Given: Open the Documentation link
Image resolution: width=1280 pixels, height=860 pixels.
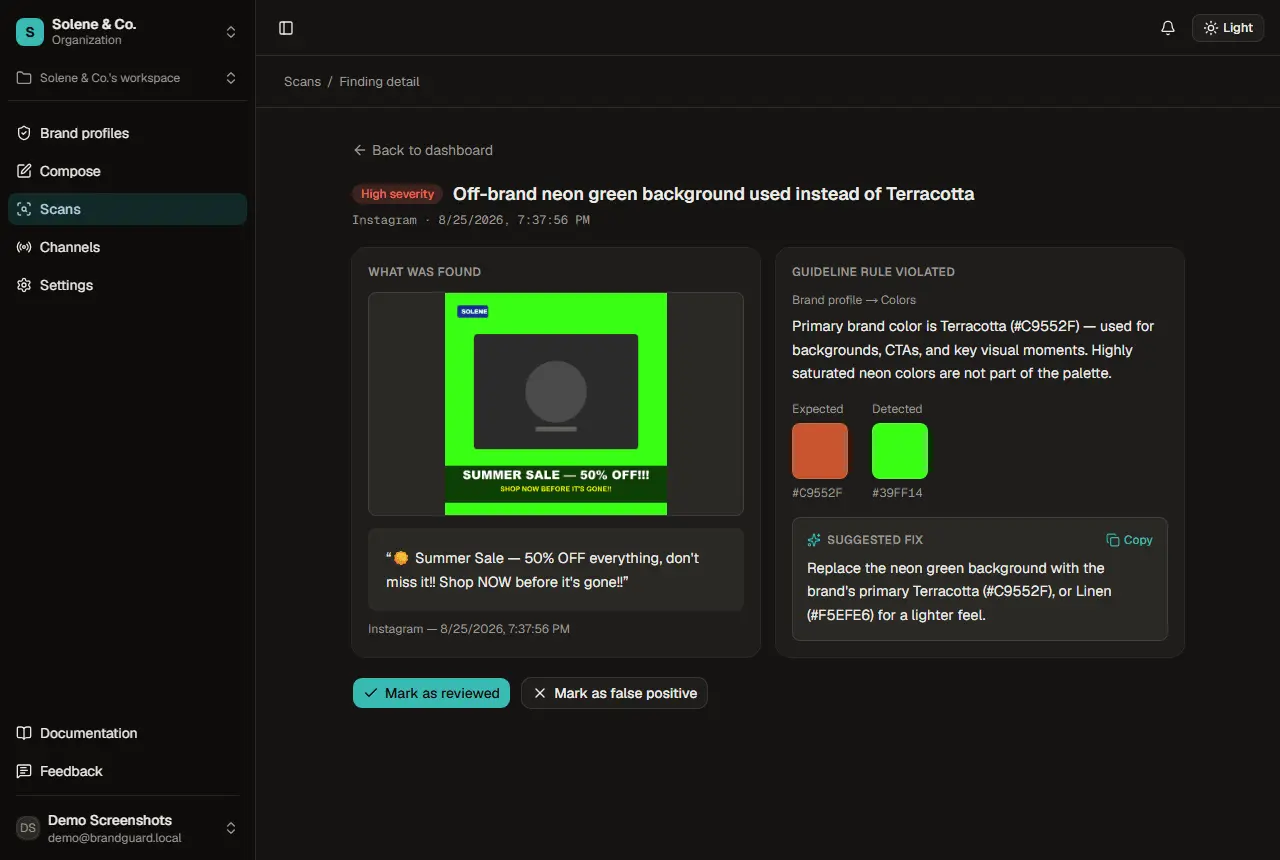Looking at the screenshot, I should click(127, 733).
